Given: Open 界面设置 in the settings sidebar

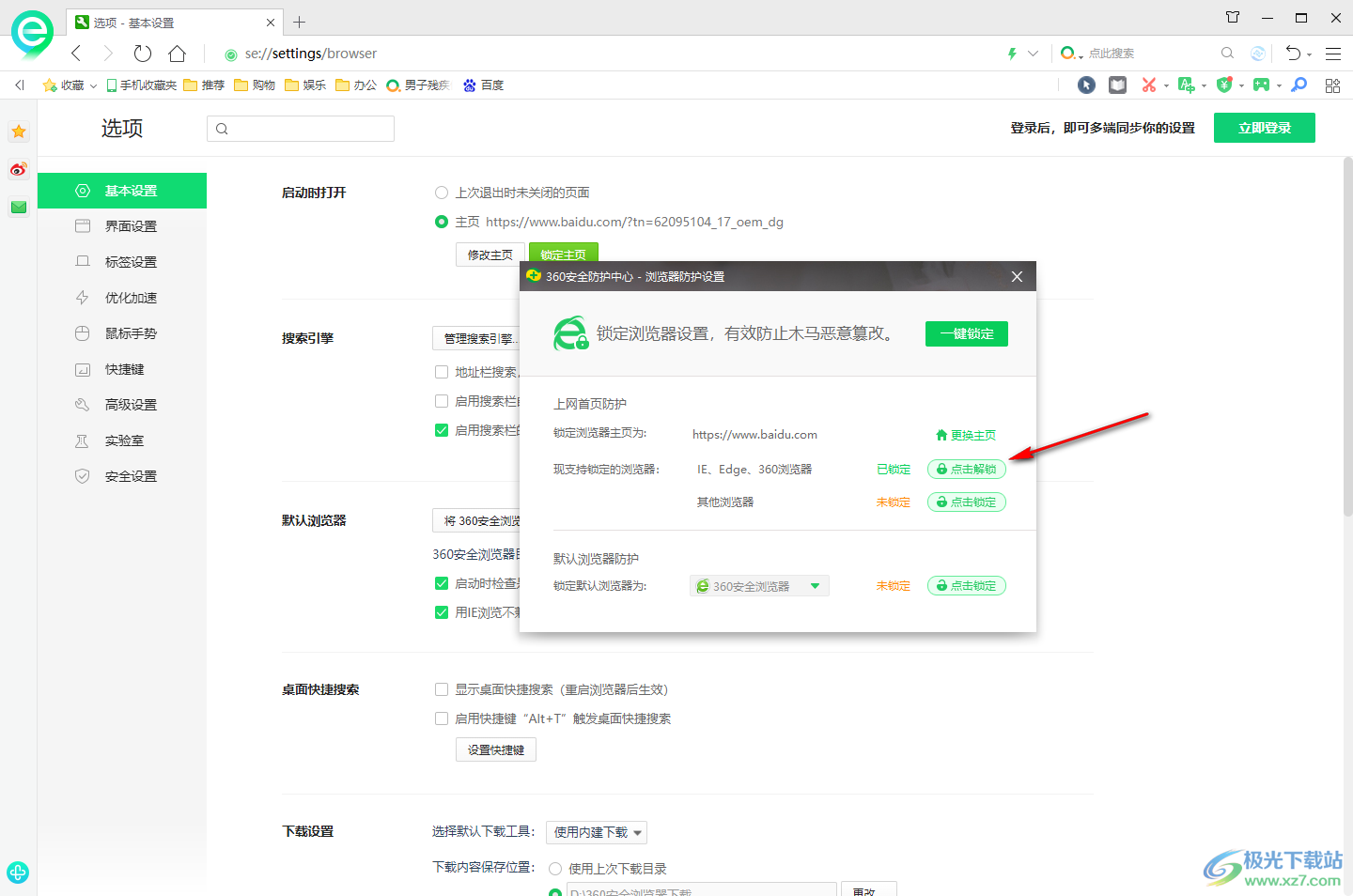Looking at the screenshot, I should click(x=122, y=226).
